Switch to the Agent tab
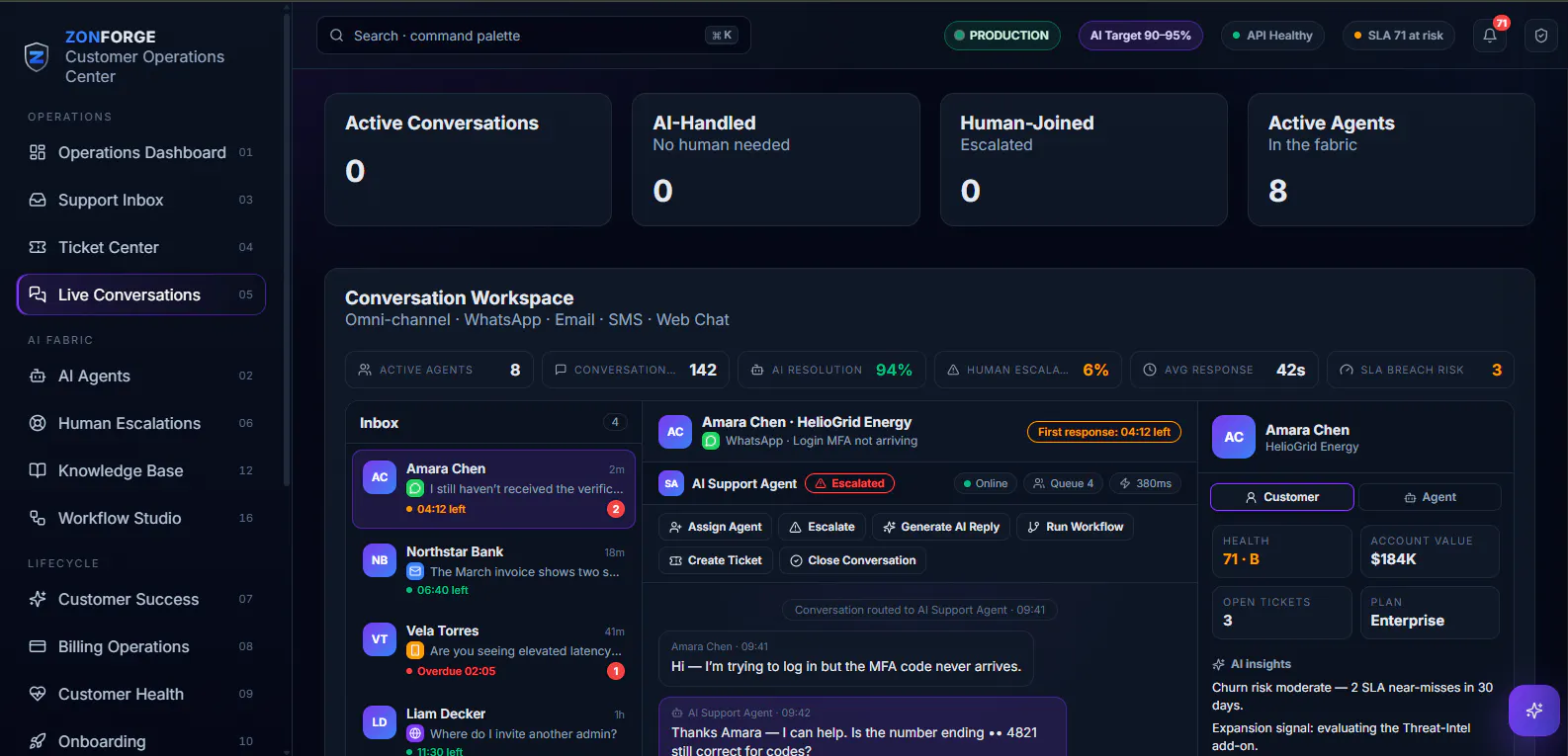 pos(1430,497)
